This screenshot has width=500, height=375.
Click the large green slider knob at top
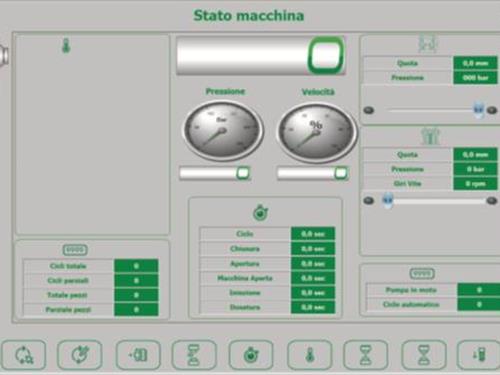326,55
